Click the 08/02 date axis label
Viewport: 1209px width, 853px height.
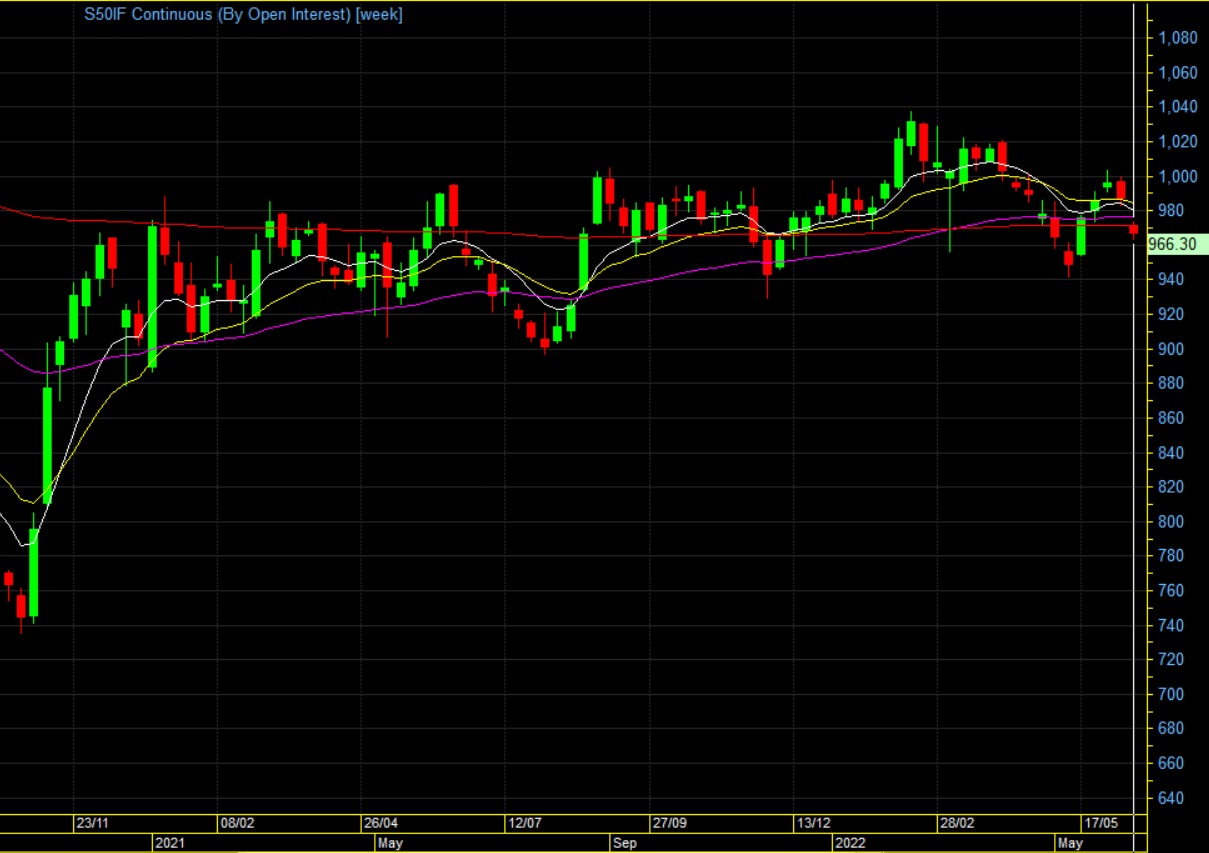237,824
